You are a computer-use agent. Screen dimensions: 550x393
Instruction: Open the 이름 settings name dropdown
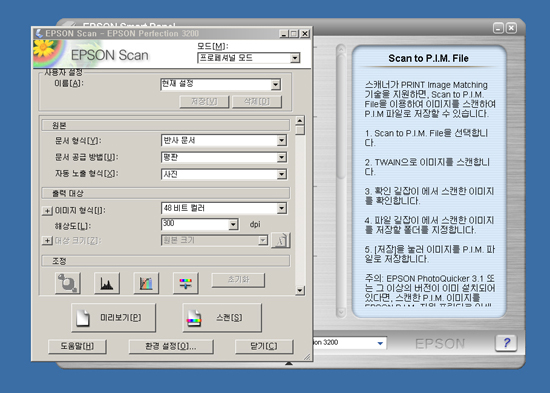pos(276,85)
